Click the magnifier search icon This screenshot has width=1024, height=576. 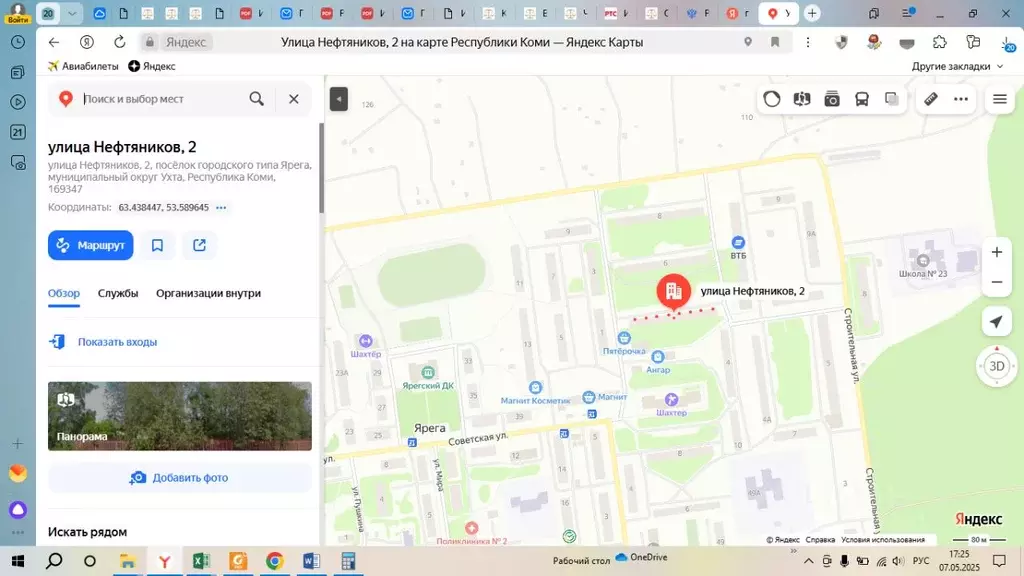pyautogui.click(x=257, y=99)
